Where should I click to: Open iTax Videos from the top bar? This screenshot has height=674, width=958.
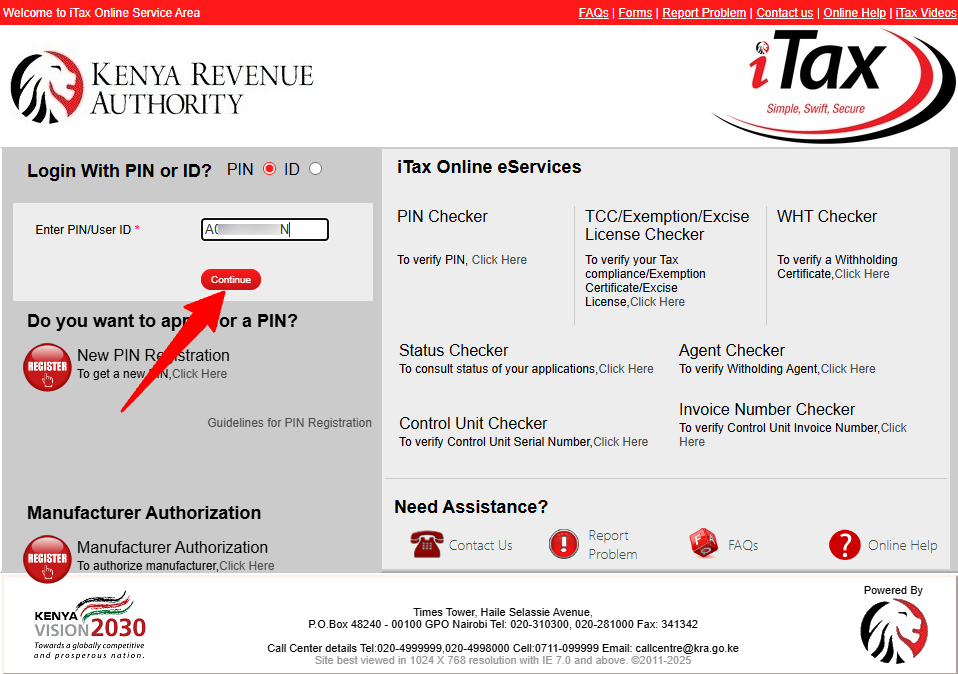pyautogui.click(x=925, y=12)
